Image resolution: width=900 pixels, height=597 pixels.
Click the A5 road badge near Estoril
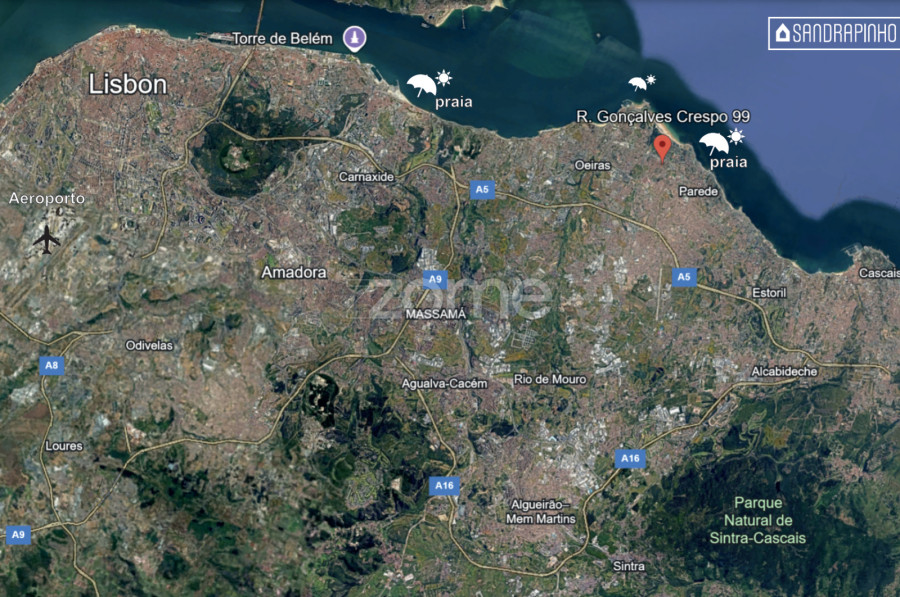click(x=683, y=277)
